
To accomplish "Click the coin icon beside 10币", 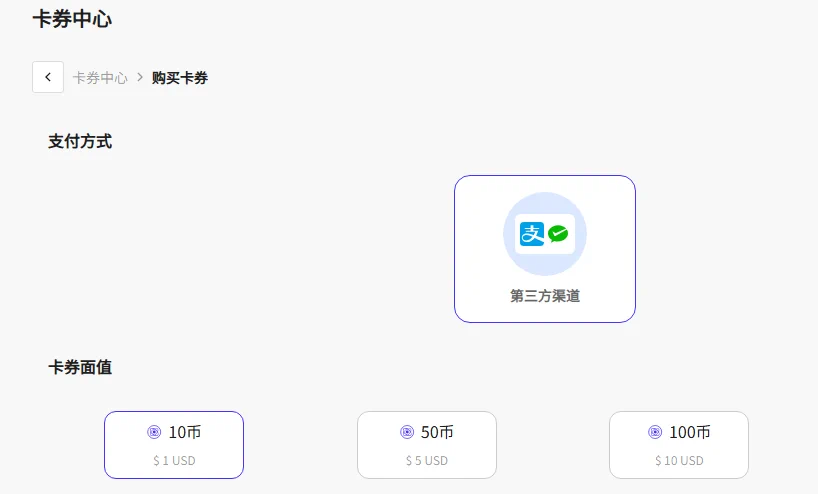I will (x=154, y=432).
